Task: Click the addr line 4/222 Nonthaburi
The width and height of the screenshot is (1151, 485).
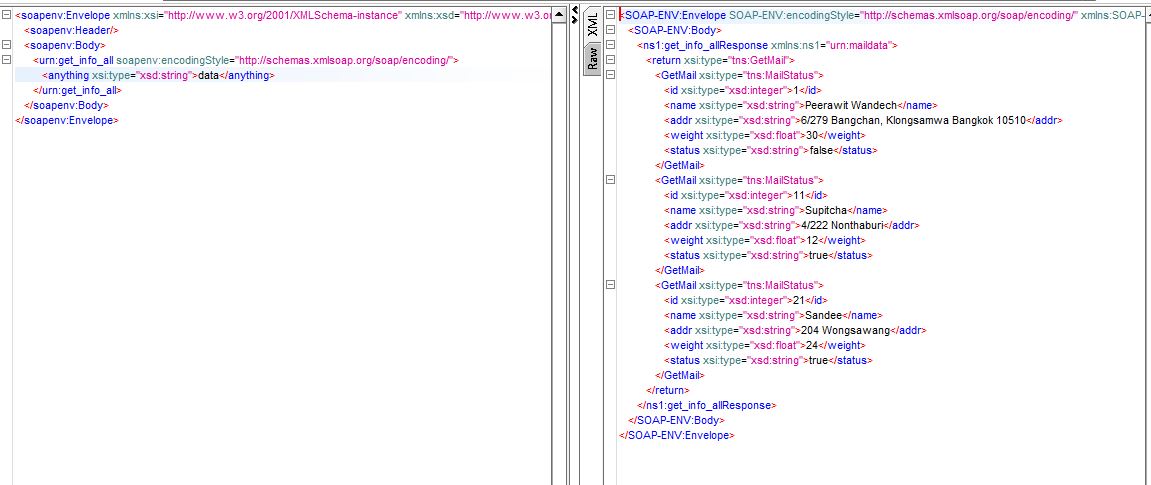Action: point(791,225)
